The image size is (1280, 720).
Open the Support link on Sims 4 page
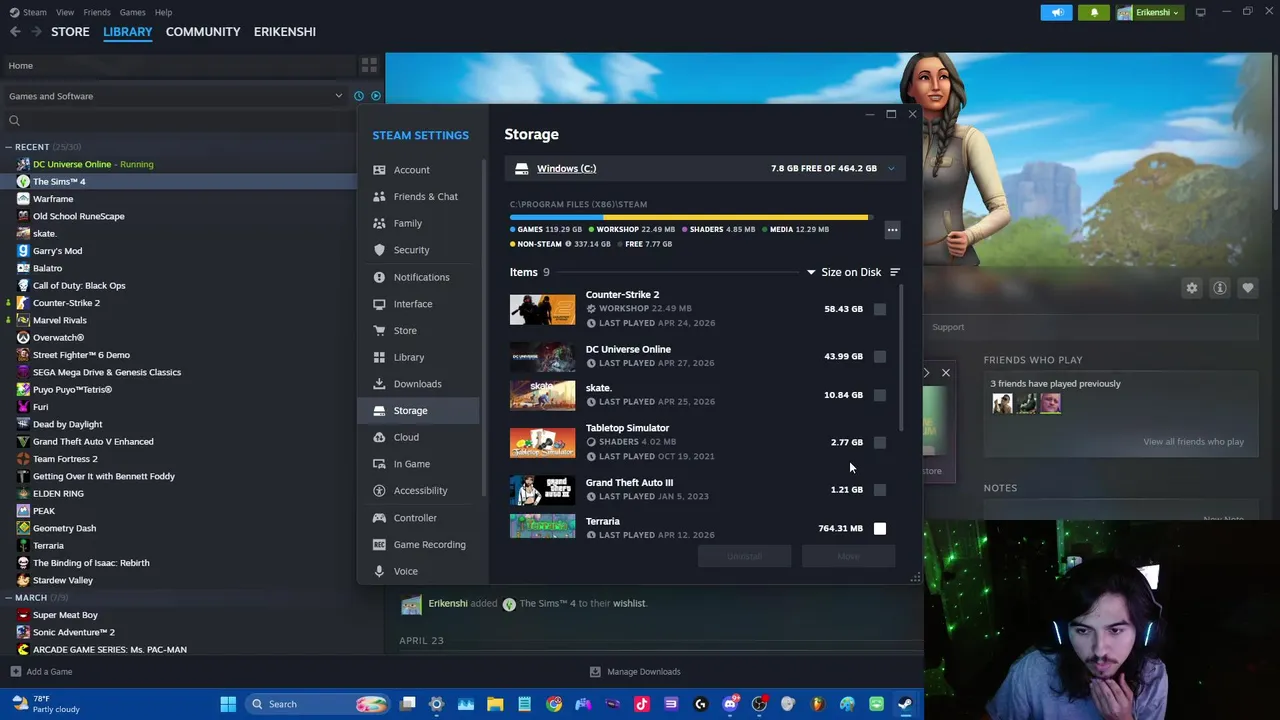tap(948, 327)
